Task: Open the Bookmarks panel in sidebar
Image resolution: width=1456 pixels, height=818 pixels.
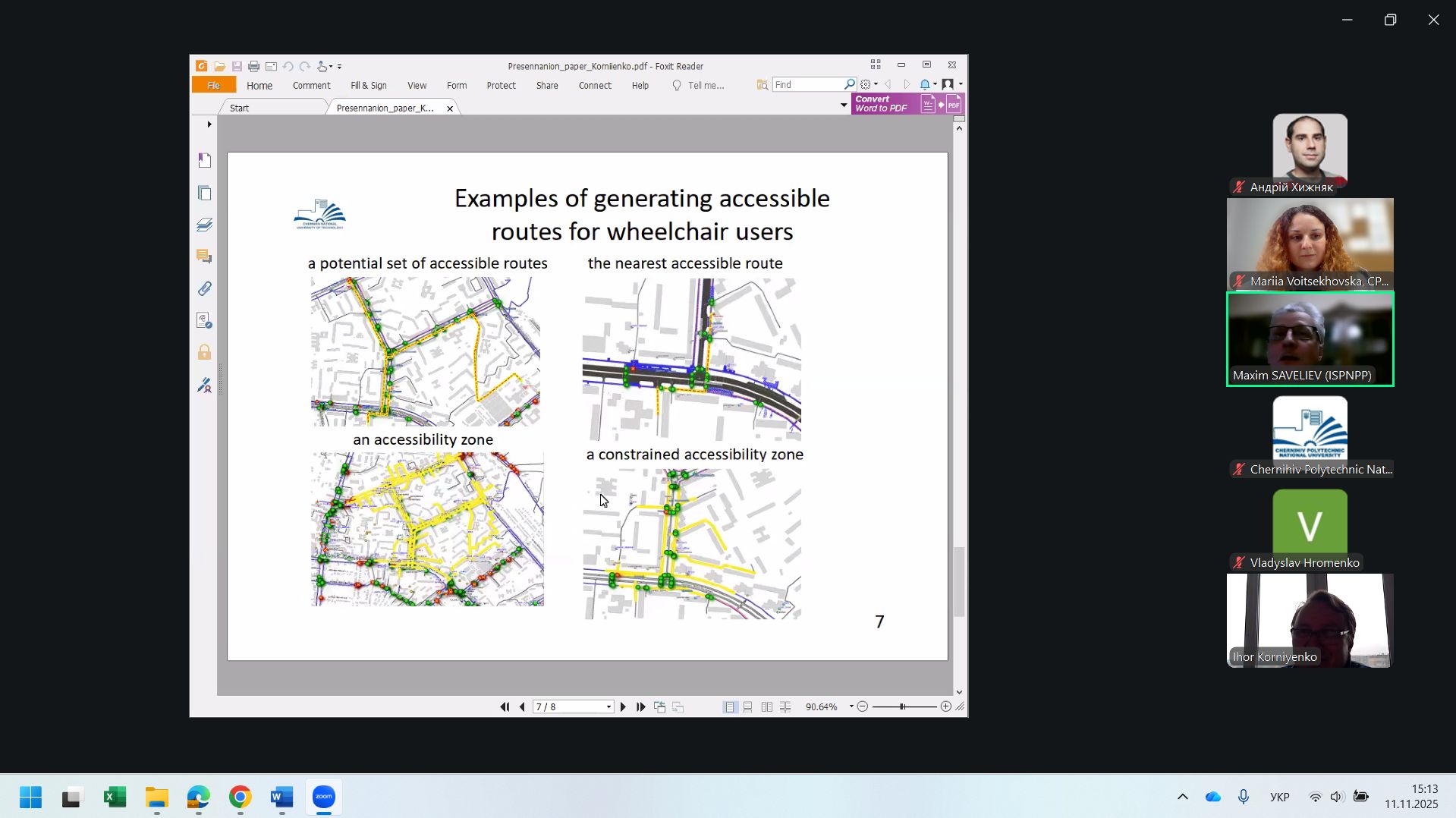Action: pyautogui.click(x=204, y=160)
